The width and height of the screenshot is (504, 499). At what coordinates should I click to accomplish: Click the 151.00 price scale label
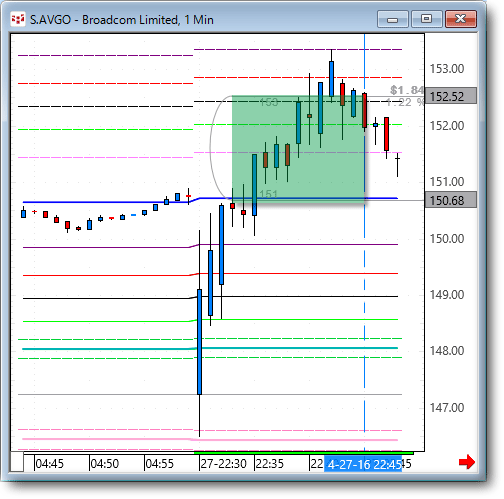point(447,182)
